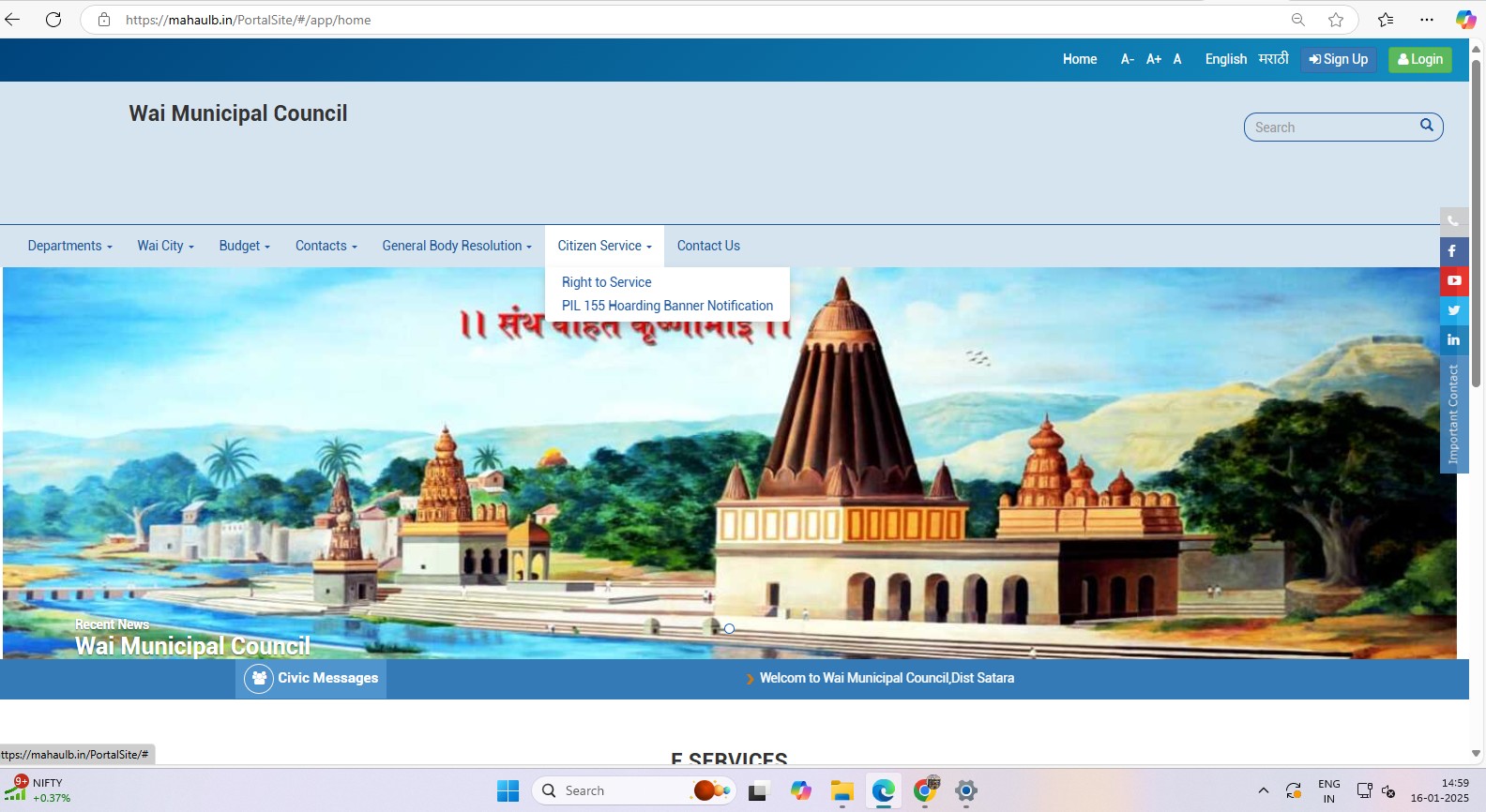Screen dimensions: 1486x812
Task: Click the phone icon in the side panel
Action: 1453,221
